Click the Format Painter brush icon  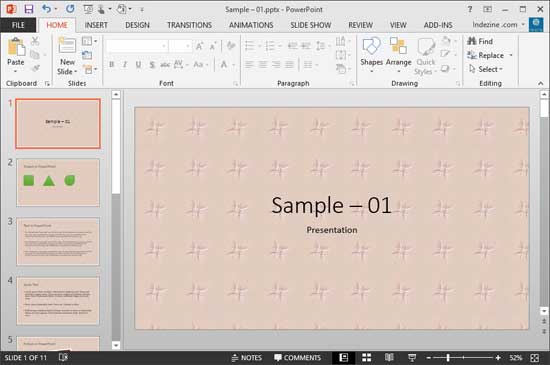pyautogui.click(x=35, y=68)
